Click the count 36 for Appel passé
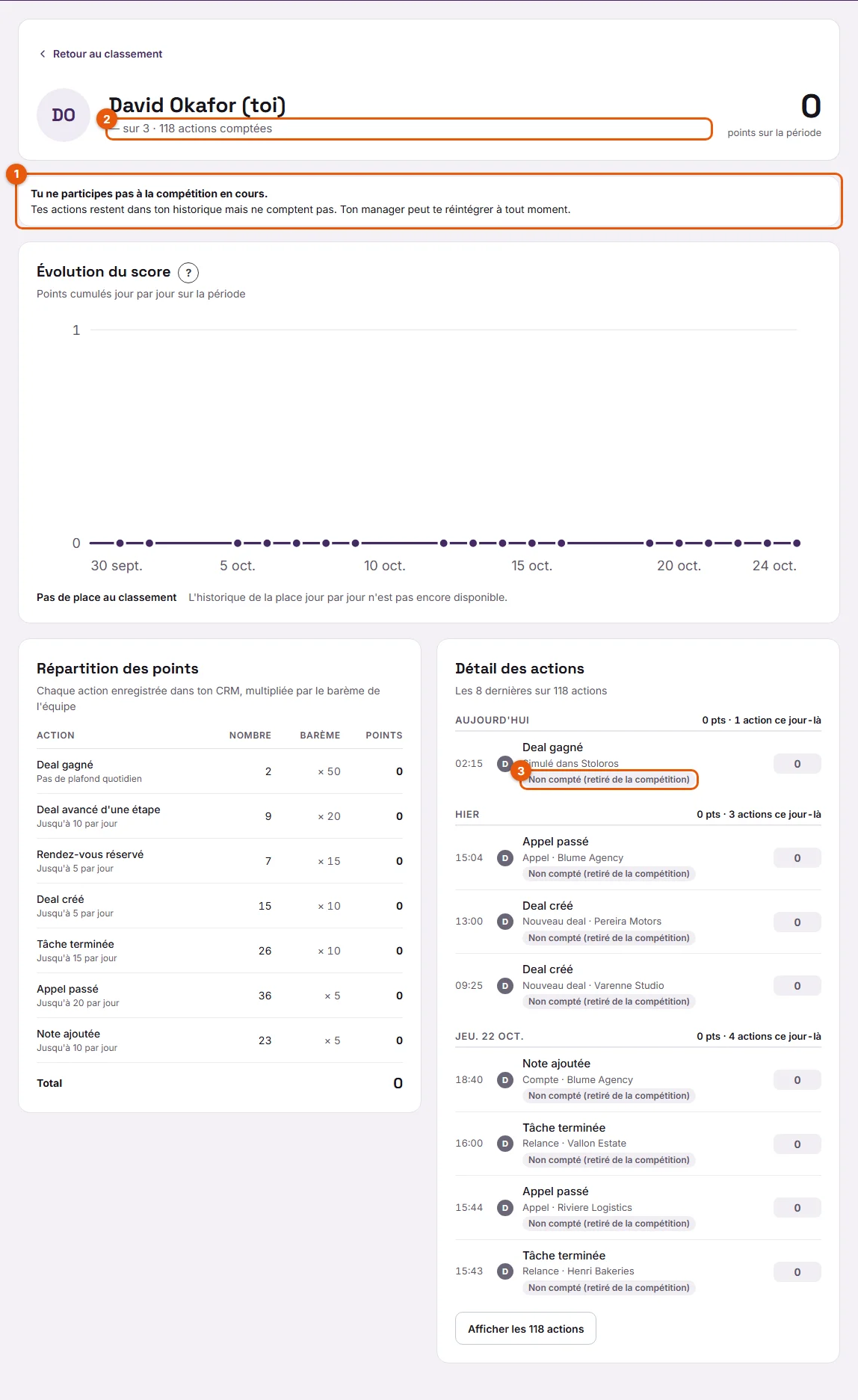858x1400 pixels. [265, 996]
